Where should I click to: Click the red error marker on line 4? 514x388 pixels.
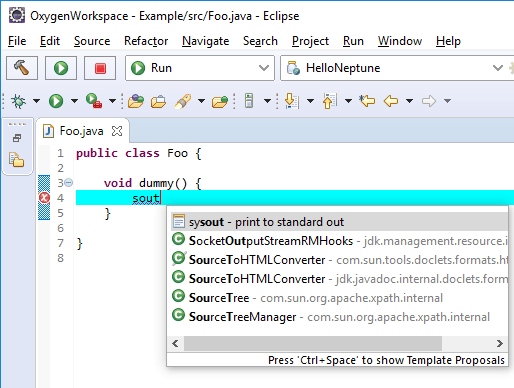[x=44, y=198]
